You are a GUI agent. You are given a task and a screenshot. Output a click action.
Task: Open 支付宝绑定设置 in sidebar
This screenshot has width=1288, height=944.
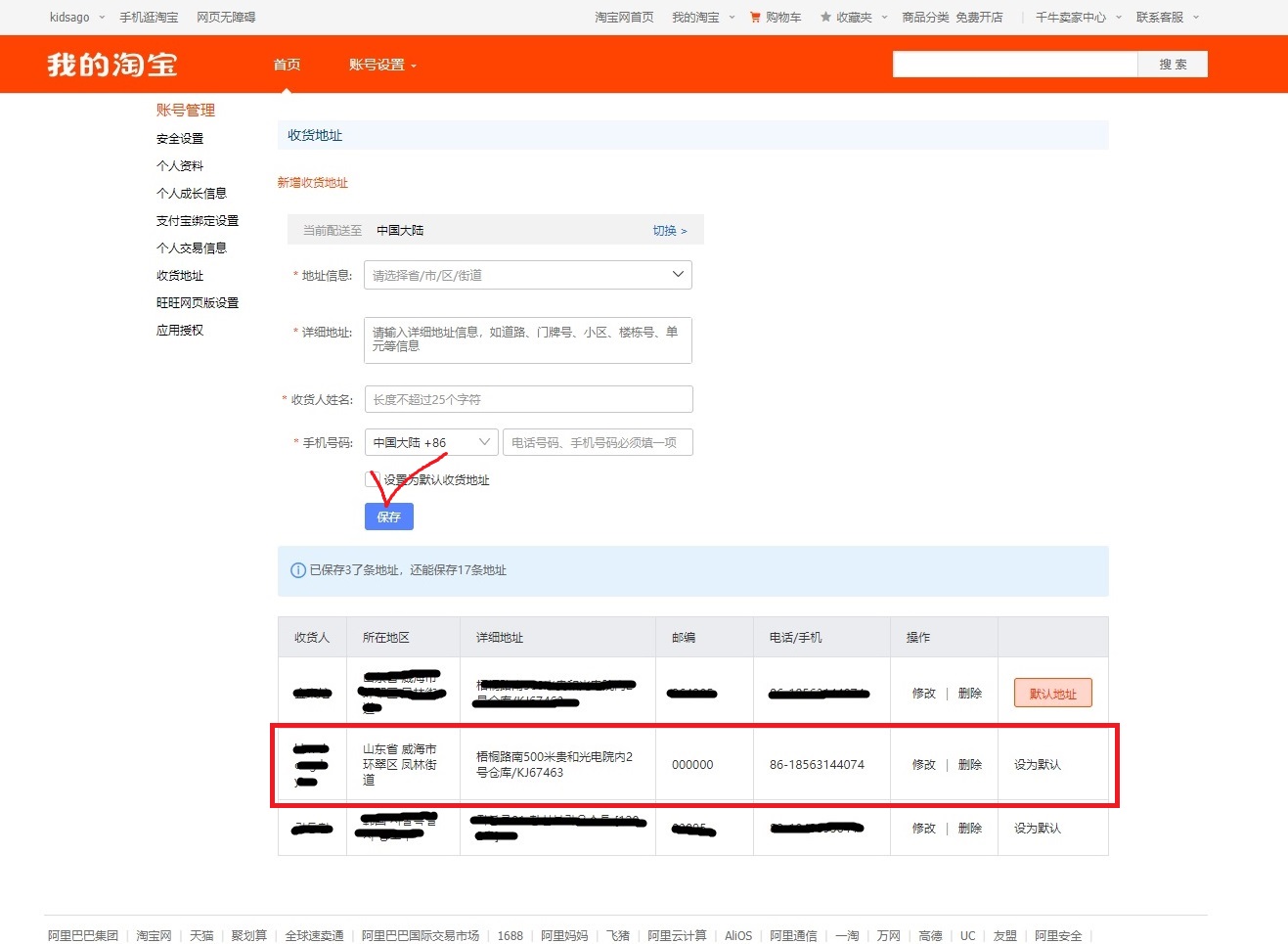pos(198,221)
